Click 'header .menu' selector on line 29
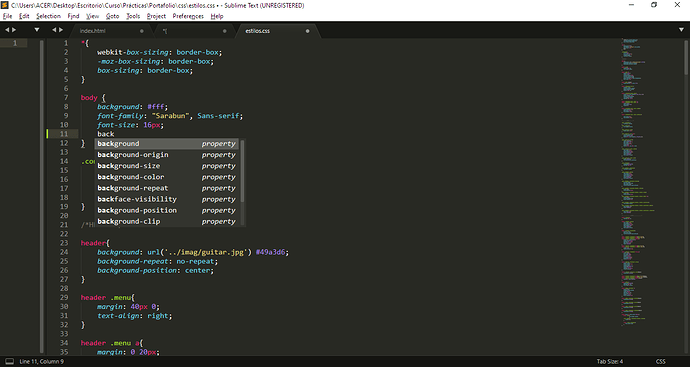 pyautogui.click(x=106, y=297)
